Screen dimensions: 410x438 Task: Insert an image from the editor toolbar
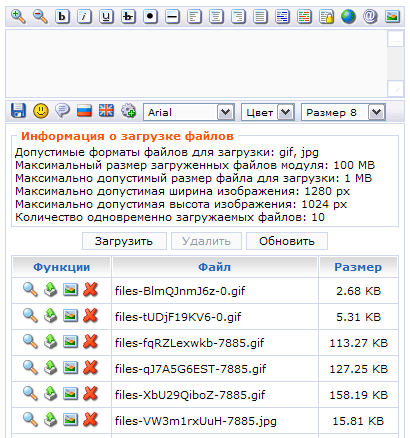click(x=392, y=16)
